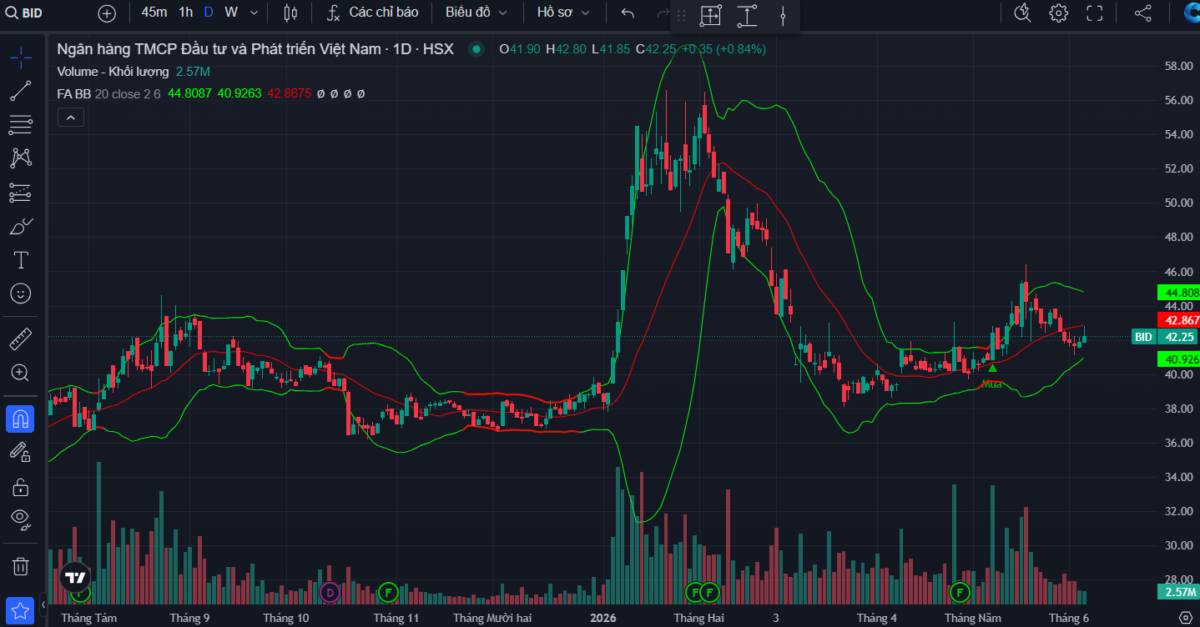Switch to the 45m timeframe

click(x=154, y=13)
